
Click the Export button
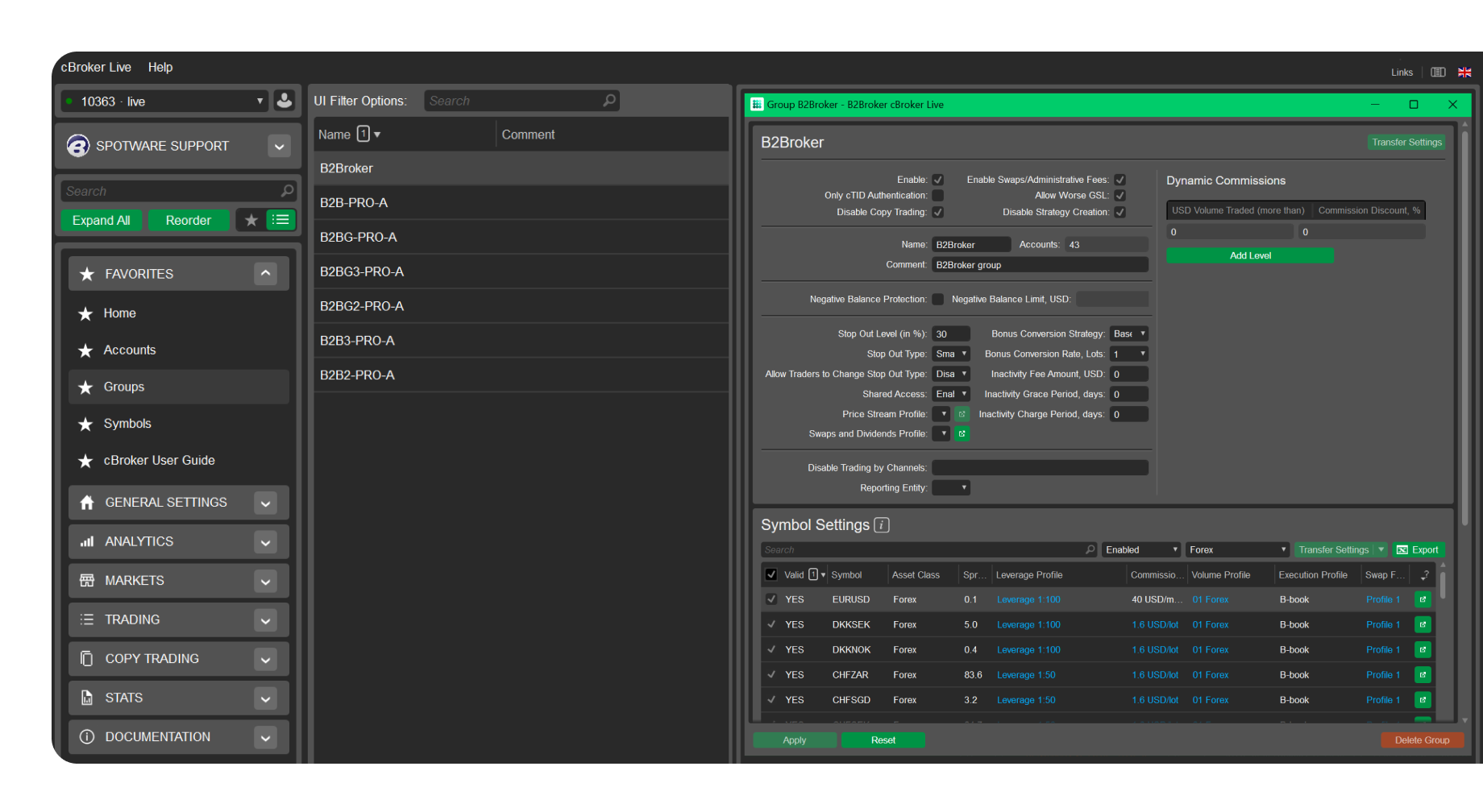(1418, 549)
